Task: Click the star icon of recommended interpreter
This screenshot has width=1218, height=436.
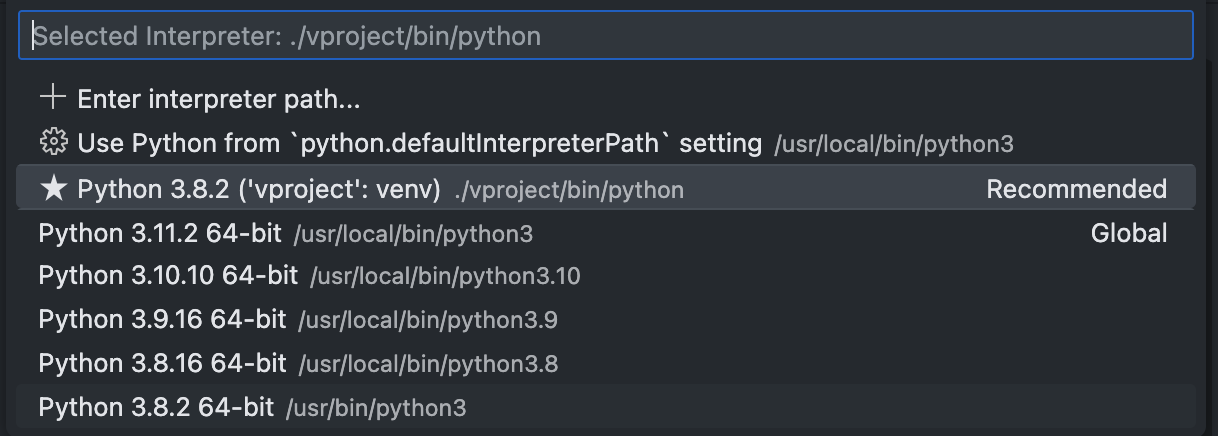Action: (52, 189)
